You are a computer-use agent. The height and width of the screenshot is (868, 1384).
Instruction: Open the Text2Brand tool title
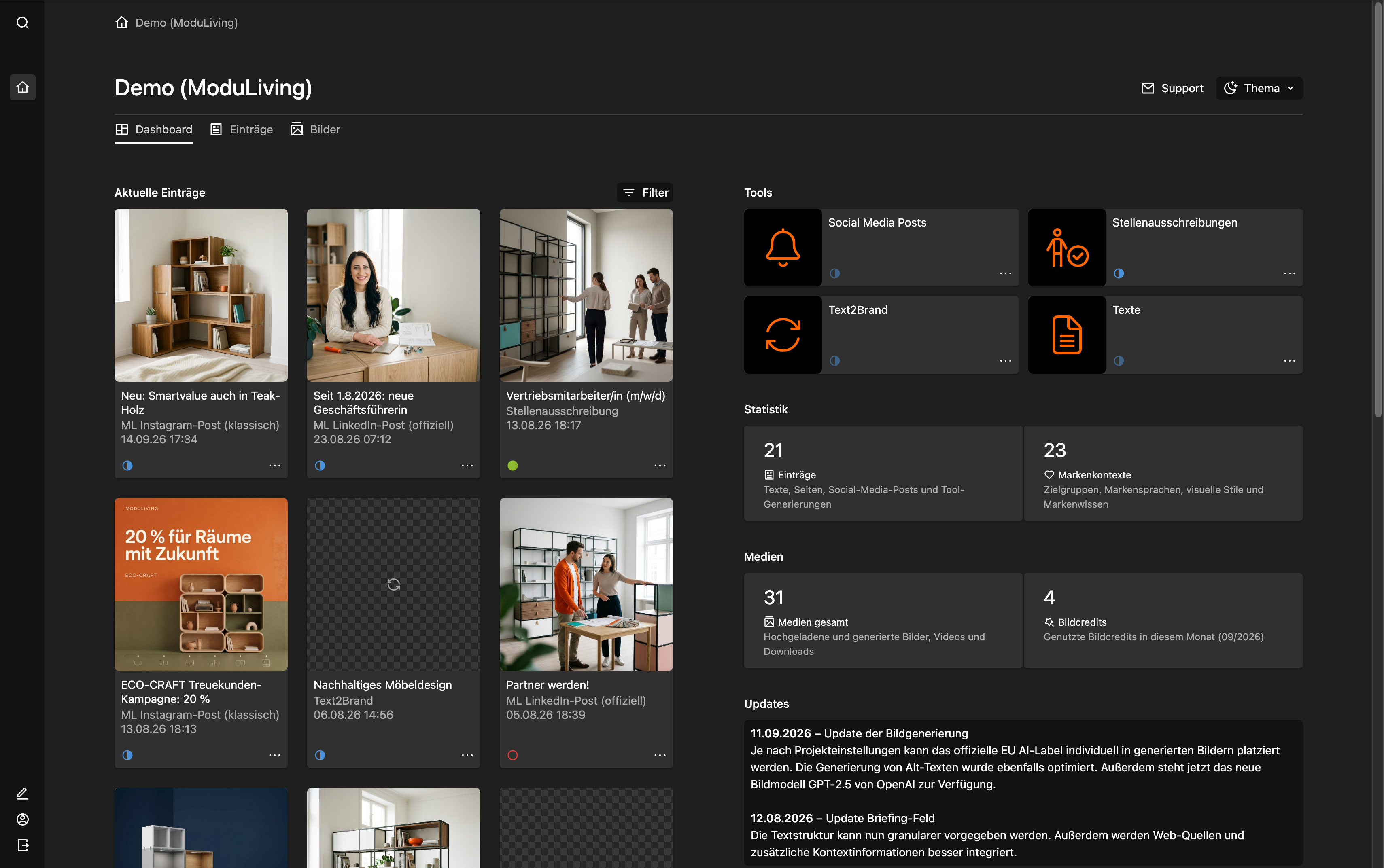tap(858, 310)
